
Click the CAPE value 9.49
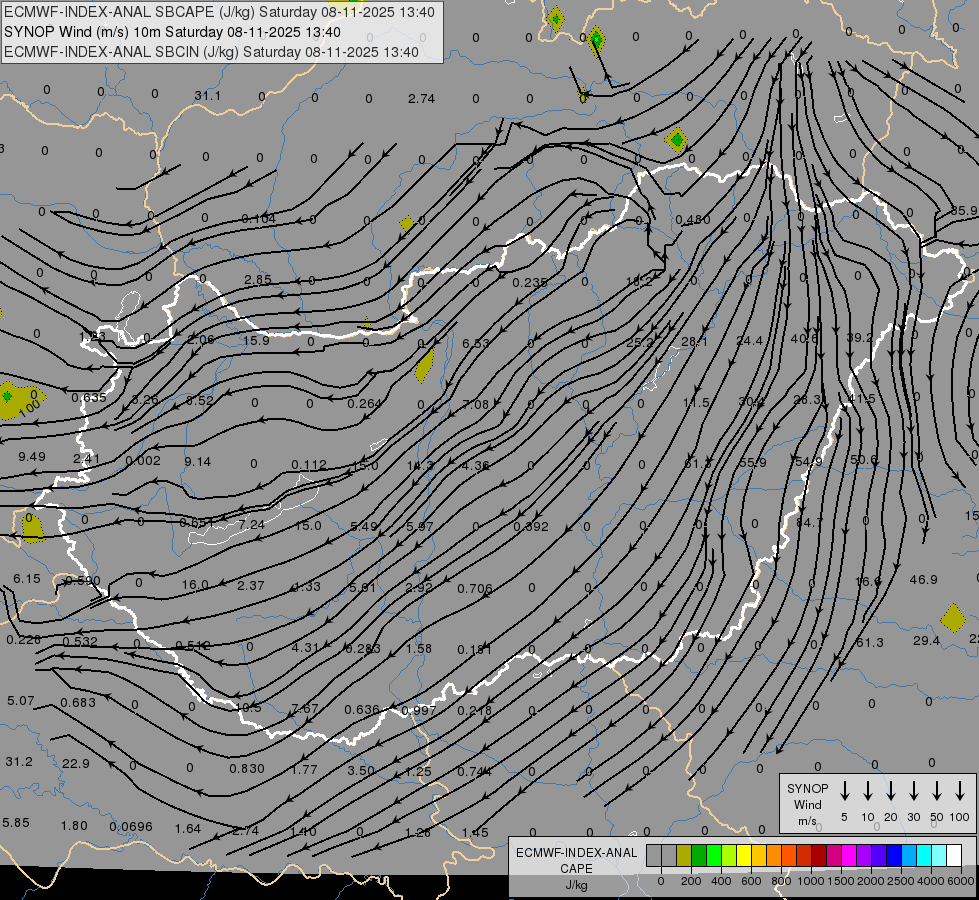click(x=32, y=457)
